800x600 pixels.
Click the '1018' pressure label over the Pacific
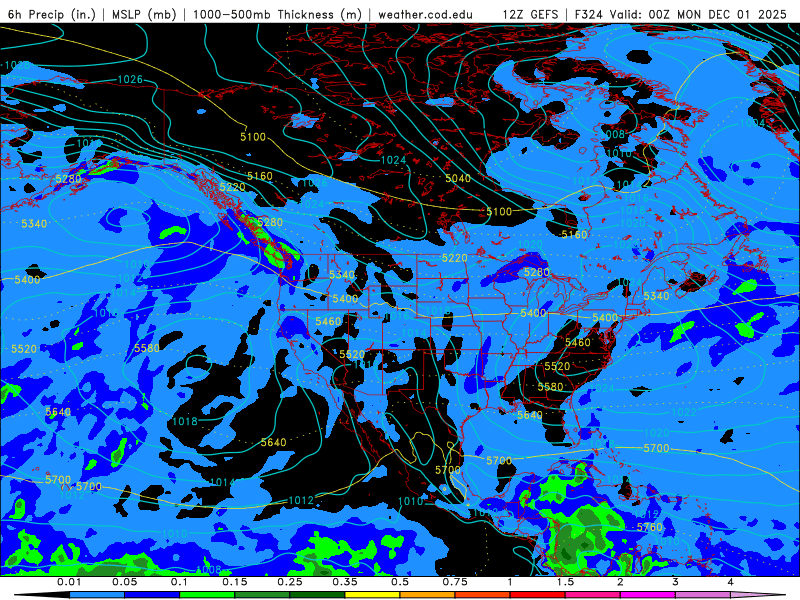[x=185, y=421]
